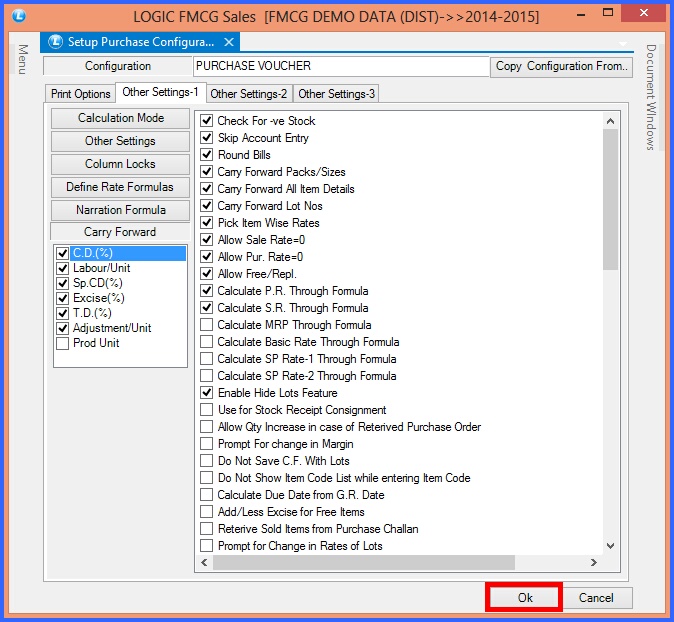Select Carry Forward section
Image resolution: width=674 pixels, height=622 pixels.
(x=120, y=232)
